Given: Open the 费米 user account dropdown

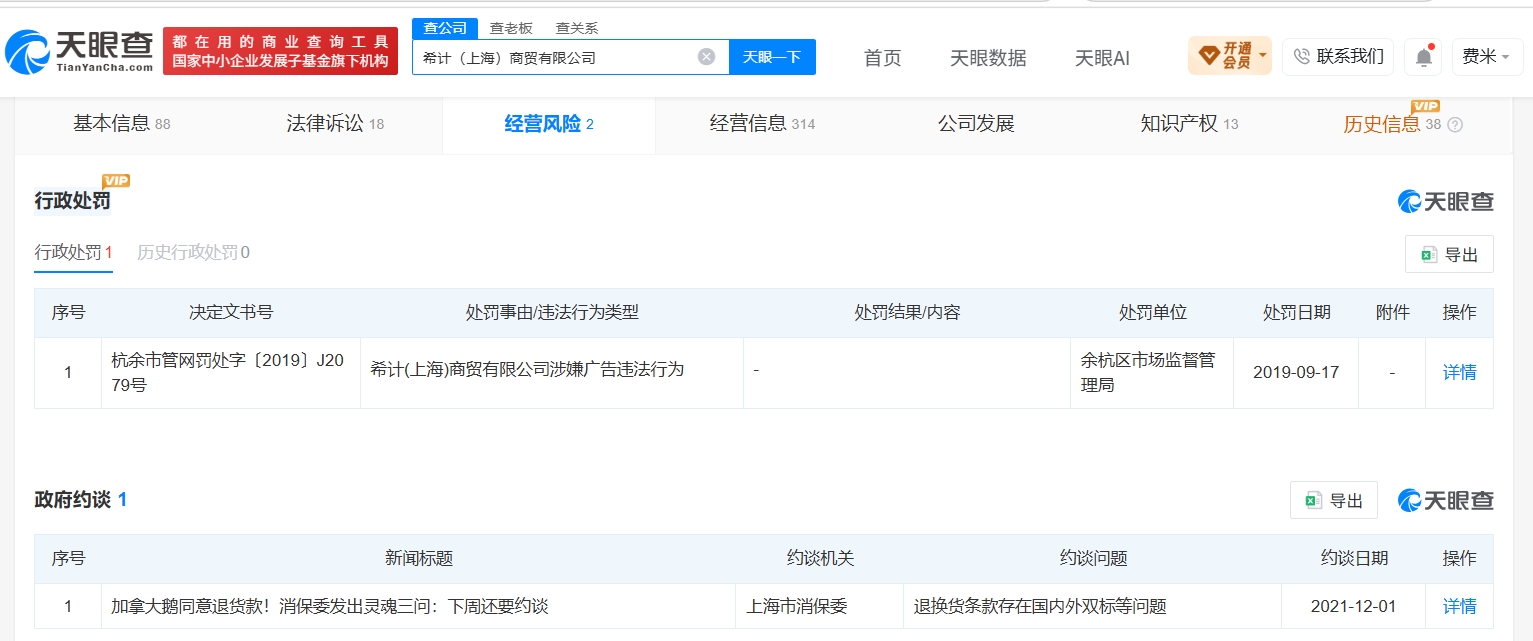Looking at the screenshot, I should [x=1486, y=57].
